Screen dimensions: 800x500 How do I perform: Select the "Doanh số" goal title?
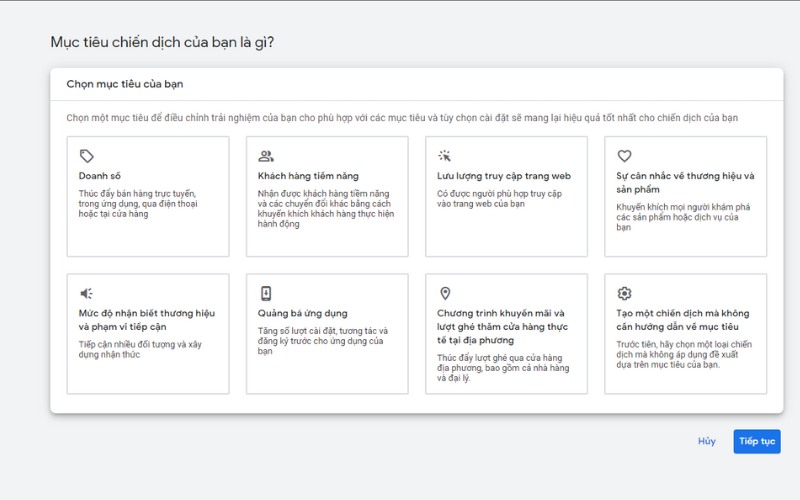pos(100,176)
